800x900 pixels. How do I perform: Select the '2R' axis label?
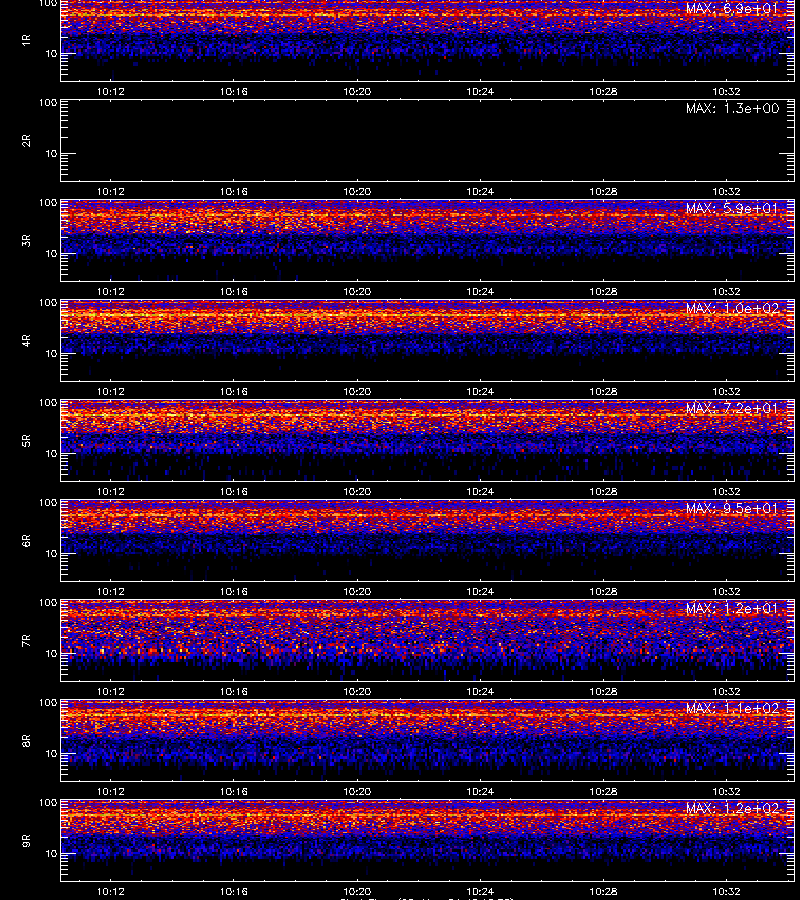(x=26, y=141)
